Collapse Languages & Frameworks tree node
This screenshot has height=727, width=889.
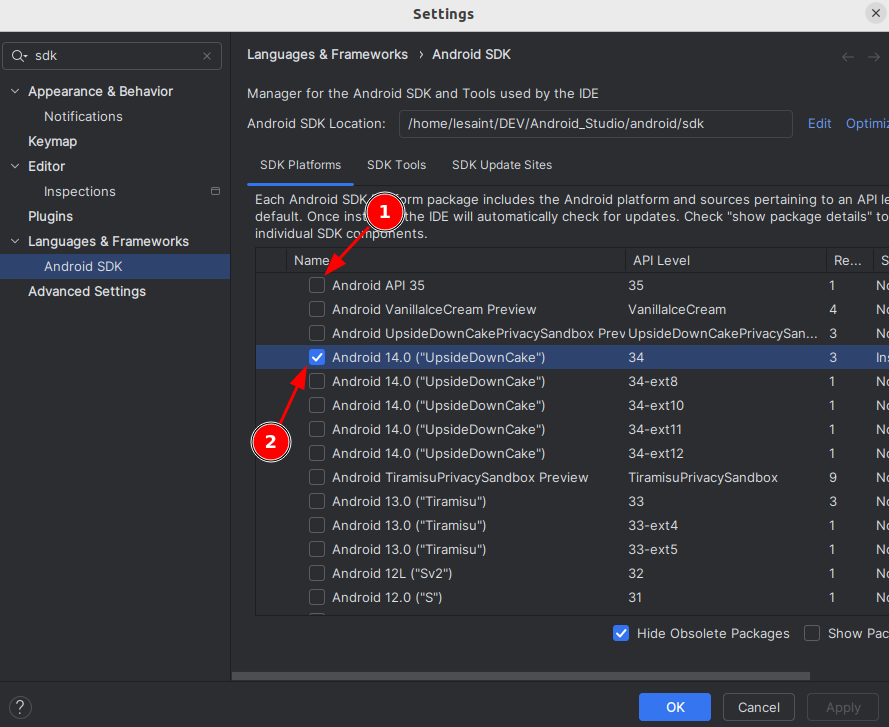[x=15, y=241]
